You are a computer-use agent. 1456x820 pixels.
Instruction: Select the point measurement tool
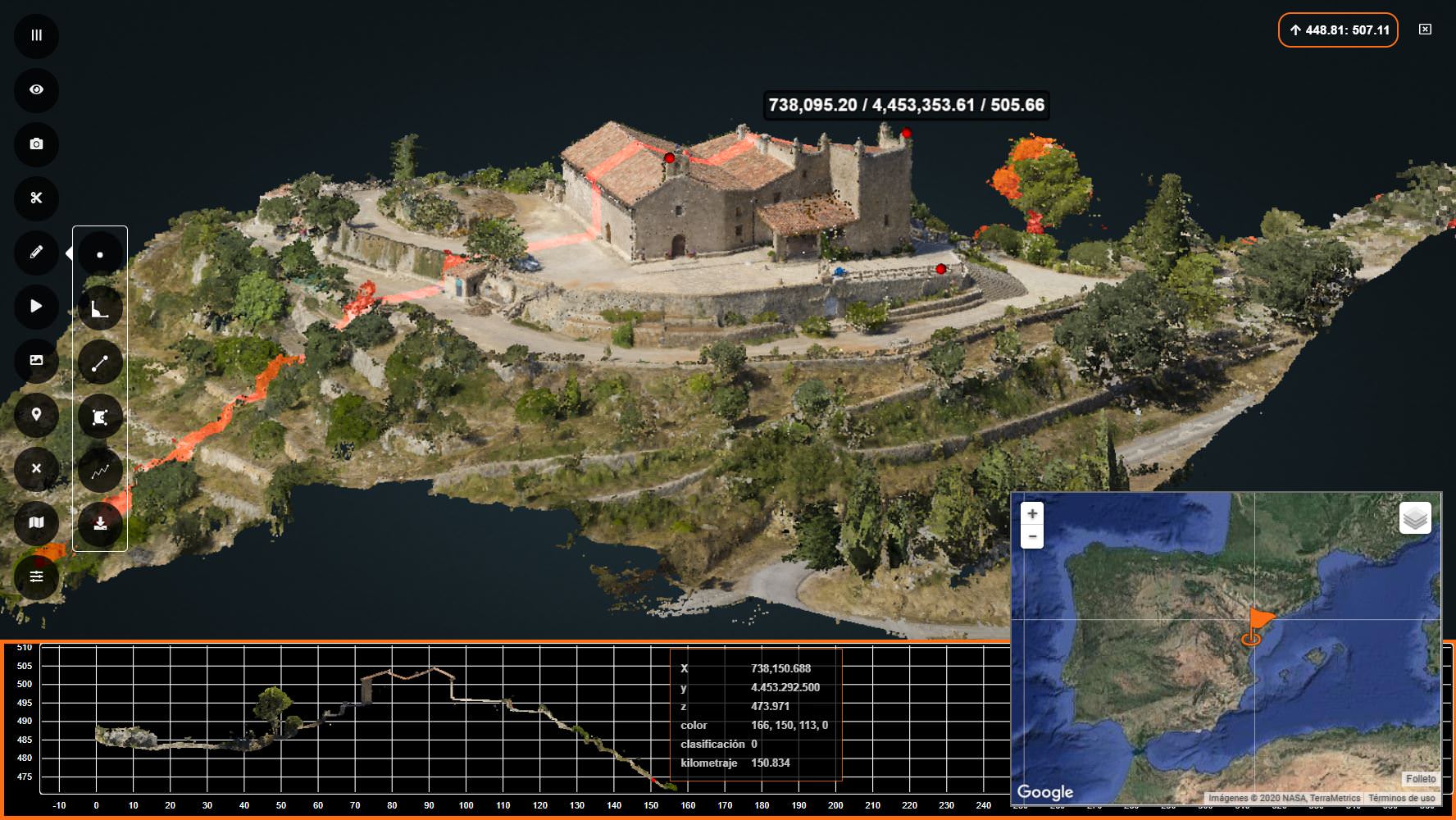tap(100, 254)
